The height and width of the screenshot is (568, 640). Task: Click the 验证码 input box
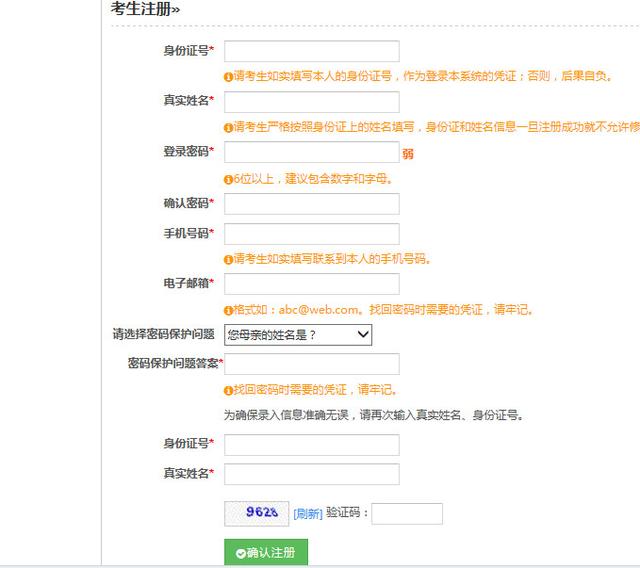point(406,513)
